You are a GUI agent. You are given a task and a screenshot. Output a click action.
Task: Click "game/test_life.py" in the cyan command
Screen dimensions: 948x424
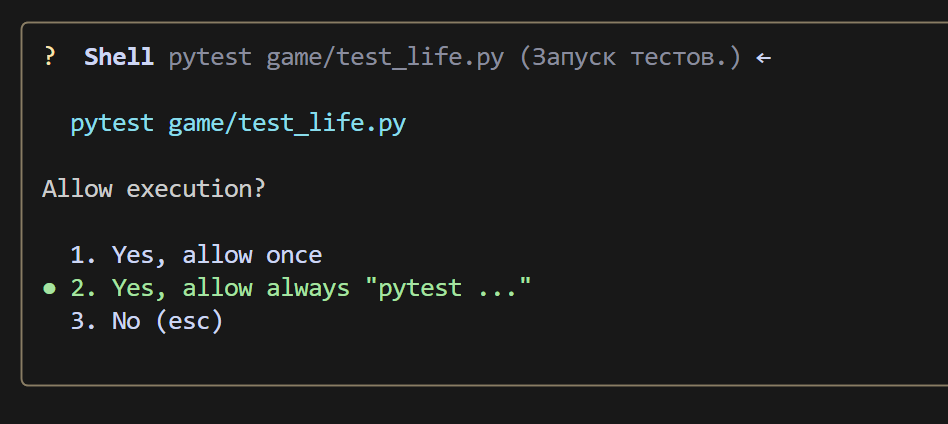tap(287, 123)
